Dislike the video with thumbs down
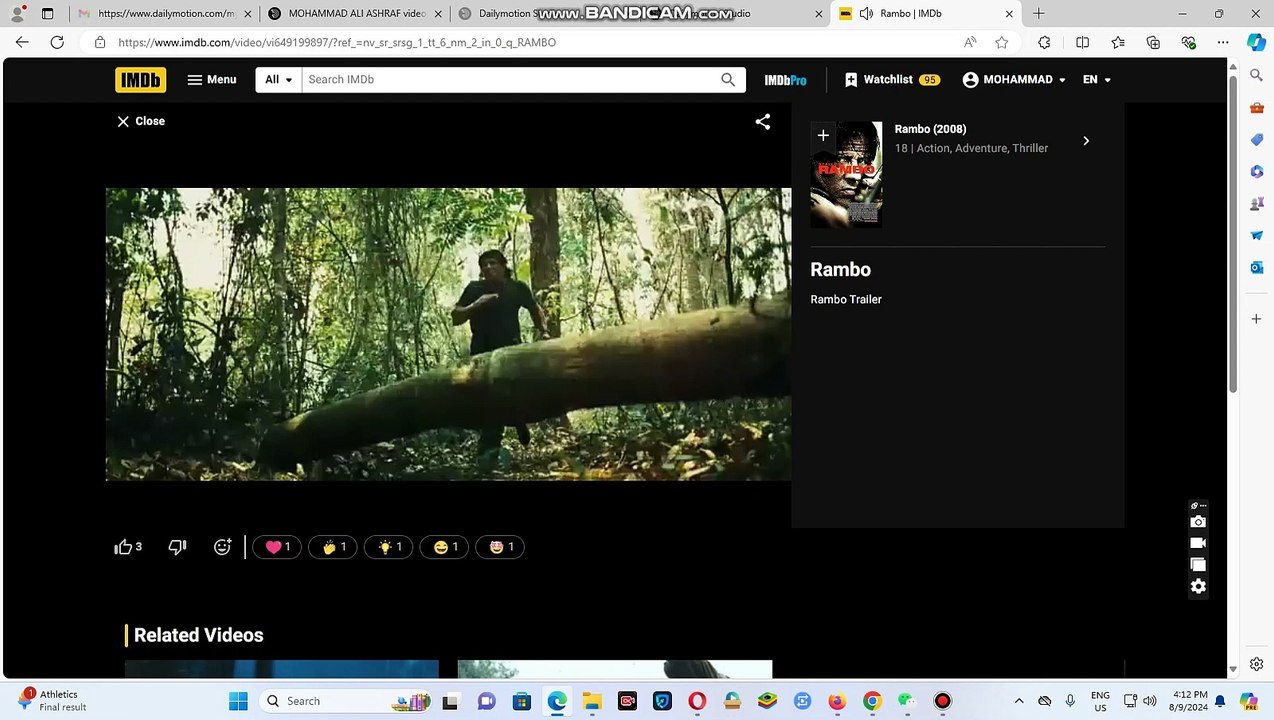Screen dimensions: 1274x720 pyautogui.click(x=177, y=547)
